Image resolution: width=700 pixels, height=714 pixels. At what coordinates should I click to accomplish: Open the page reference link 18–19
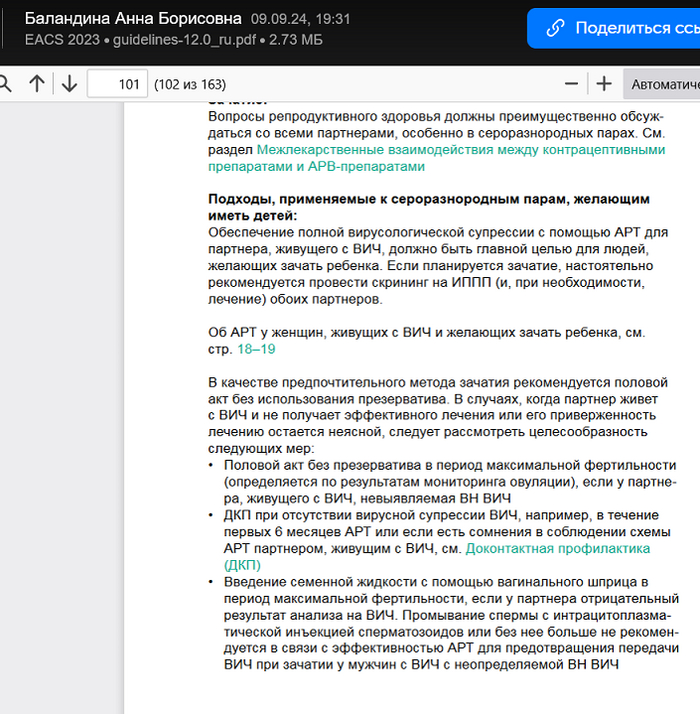click(x=256, y=349)
